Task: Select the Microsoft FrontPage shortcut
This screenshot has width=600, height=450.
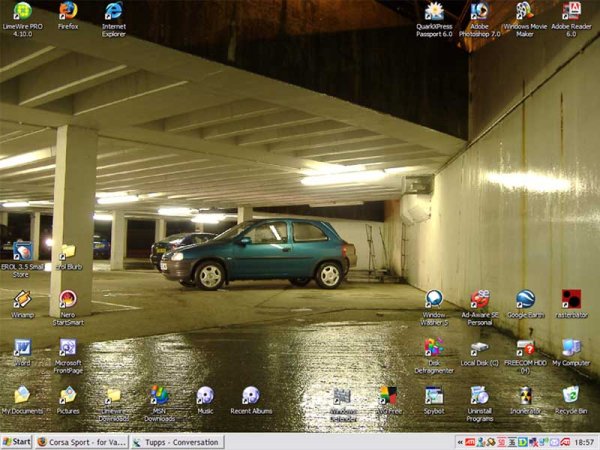Action: pyautogui.click(x=68, y=347)
